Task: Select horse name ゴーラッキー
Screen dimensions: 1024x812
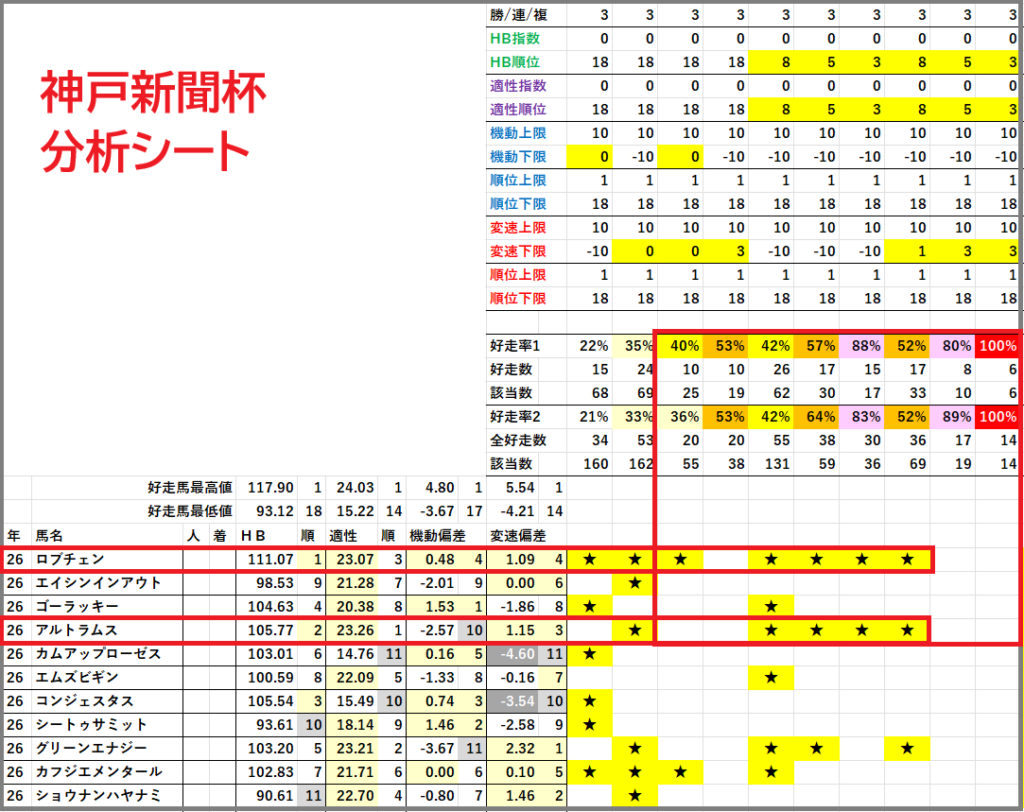Action: pos(77,606)
